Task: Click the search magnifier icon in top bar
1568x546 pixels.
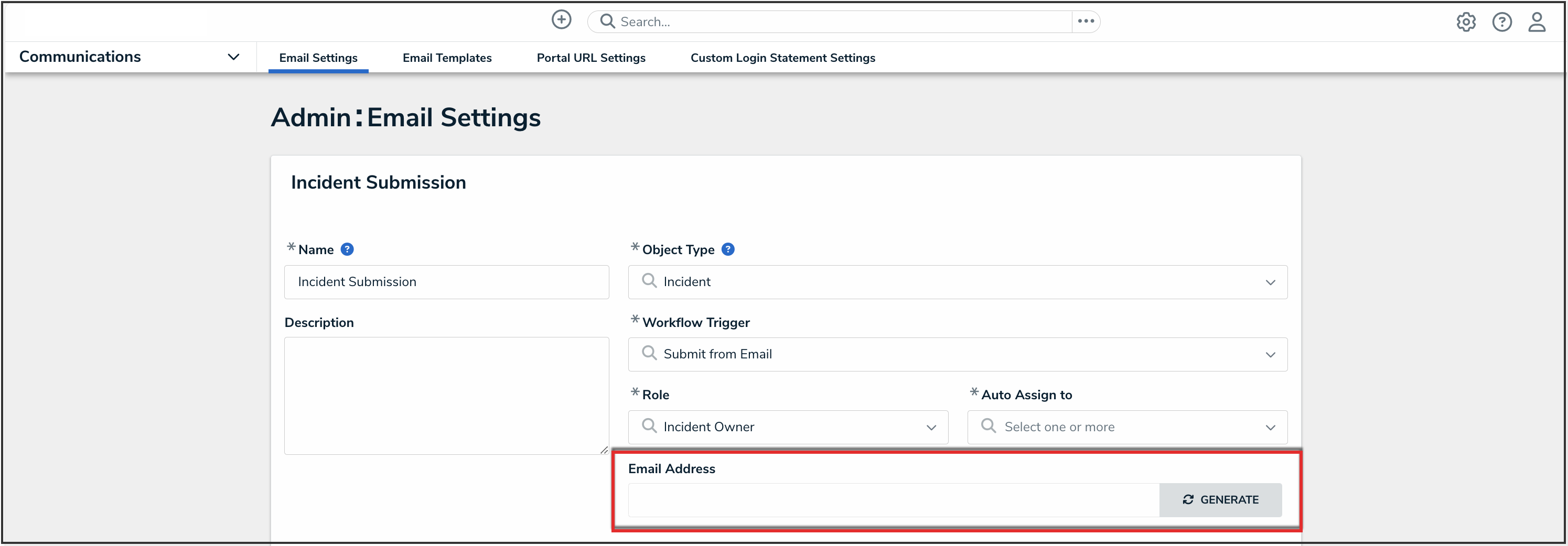Action: coord(607,21)
